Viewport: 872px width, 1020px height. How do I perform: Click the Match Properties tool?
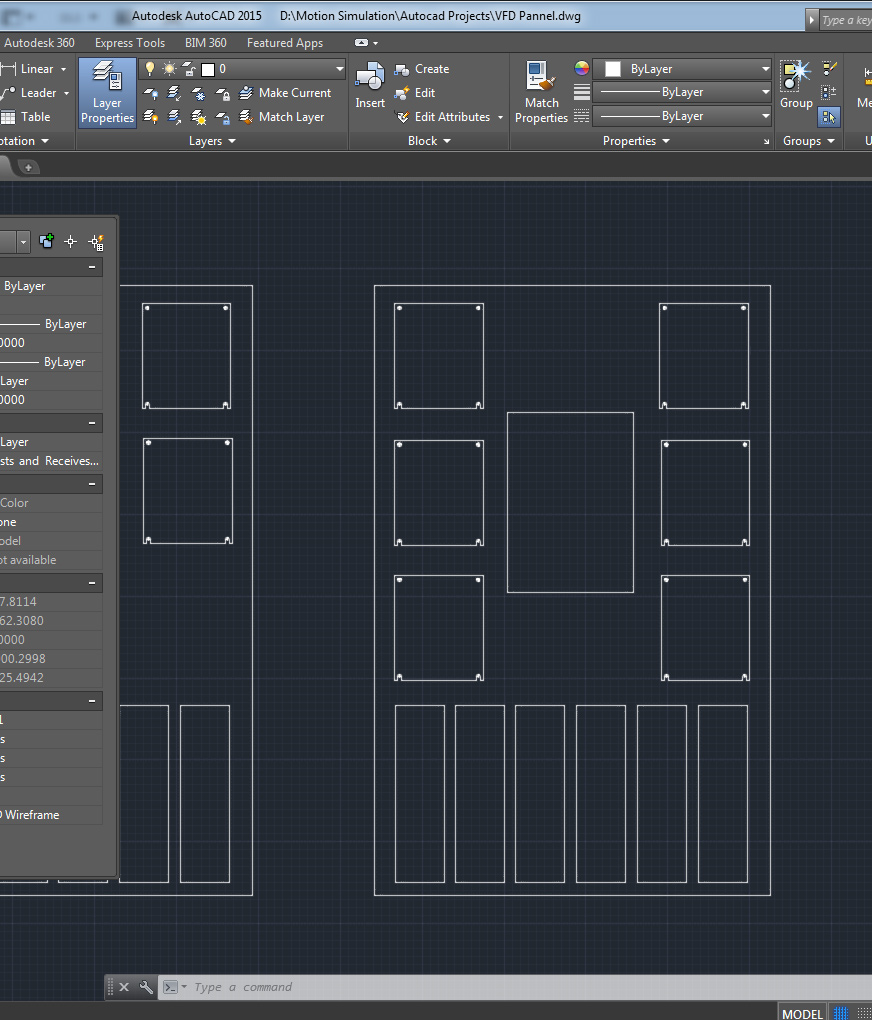(x=541, y=92)
